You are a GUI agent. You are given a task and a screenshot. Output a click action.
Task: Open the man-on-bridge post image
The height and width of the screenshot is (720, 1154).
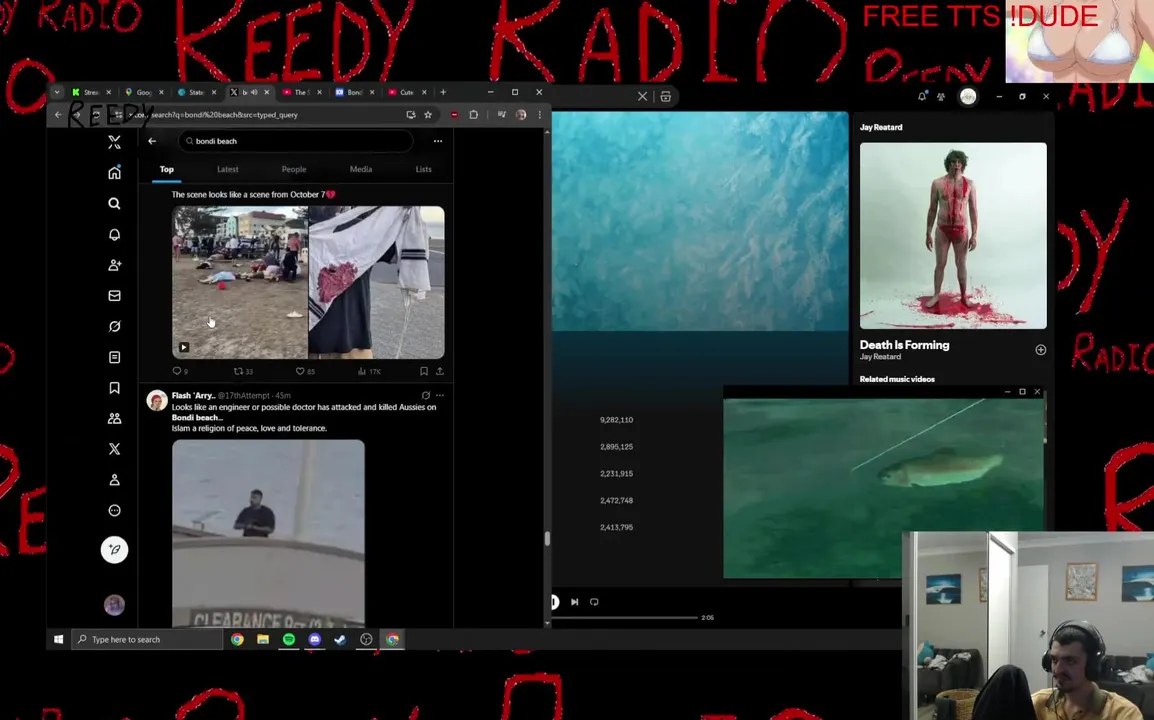point(268,533)
